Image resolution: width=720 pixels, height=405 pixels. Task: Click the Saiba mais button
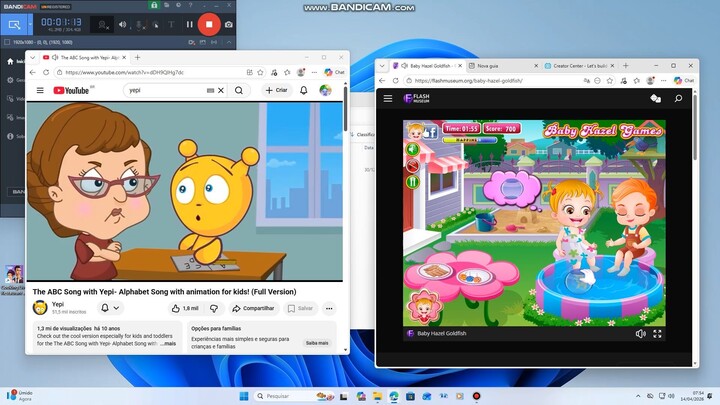click(x=316, y=342)
